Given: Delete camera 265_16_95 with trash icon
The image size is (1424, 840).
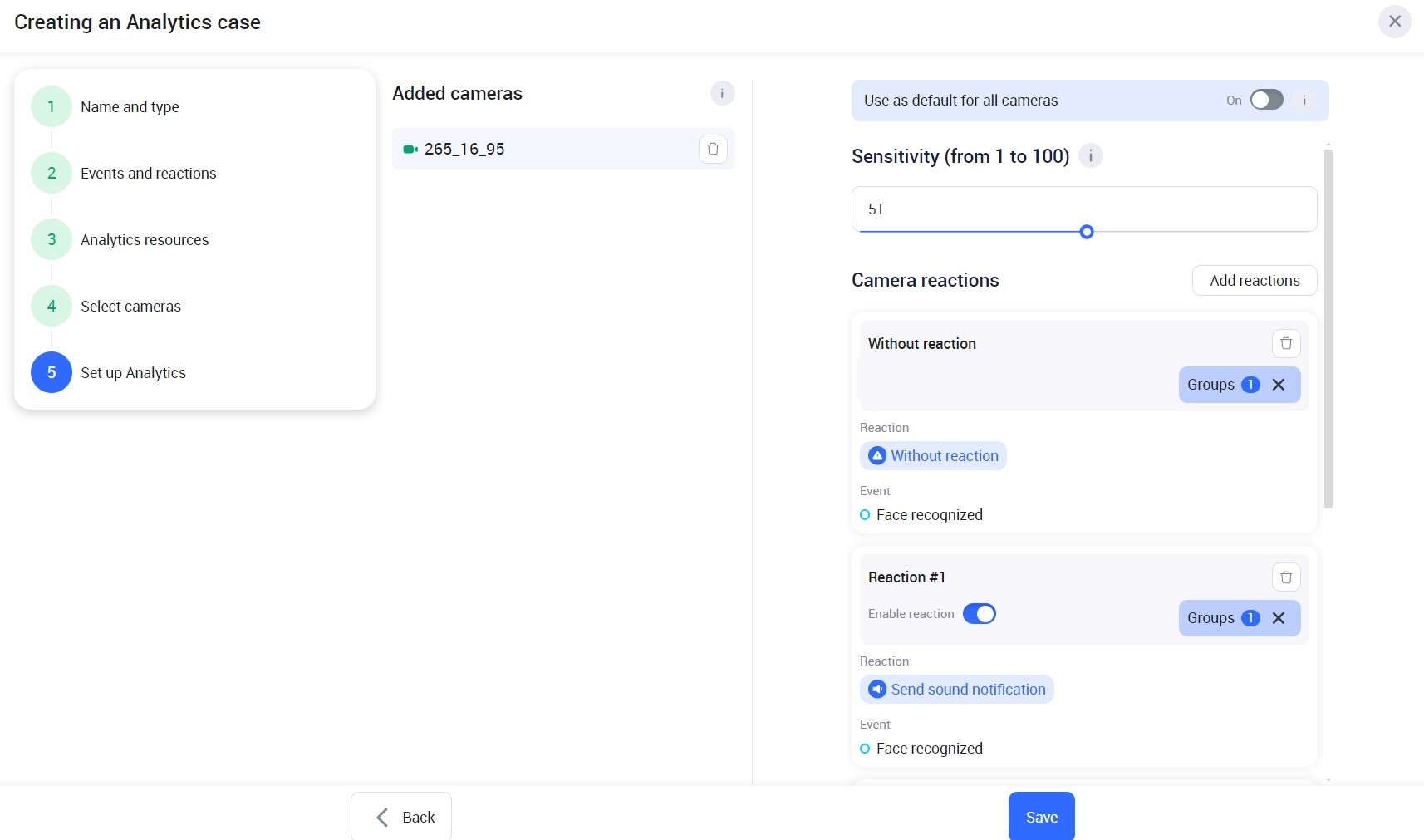Looking at the screenshot, I should click(x=712, y=149).
